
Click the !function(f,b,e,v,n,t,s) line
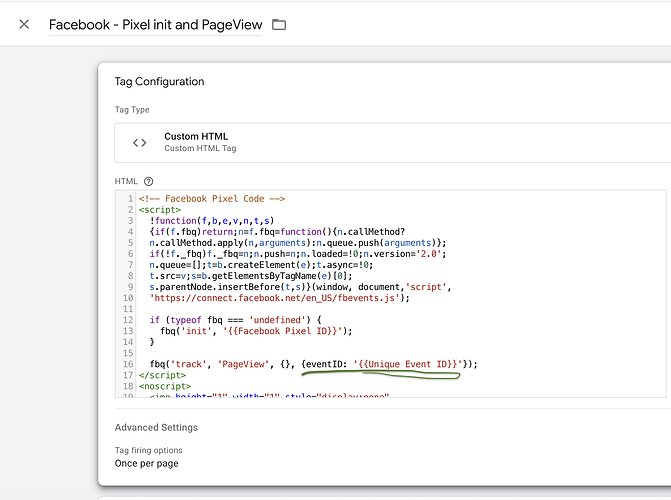212,220
